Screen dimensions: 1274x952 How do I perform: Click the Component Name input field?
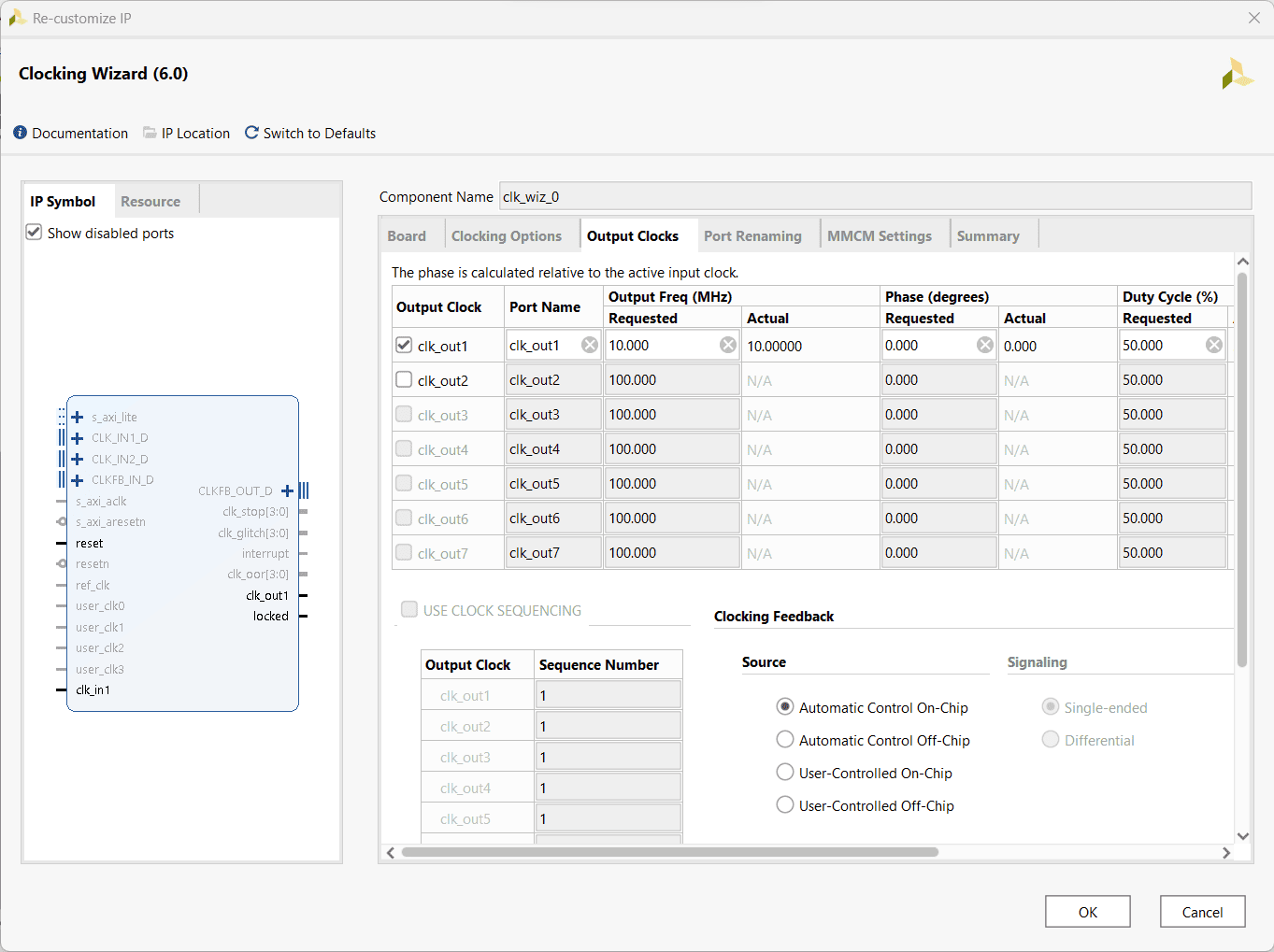[x=874, y=196]
